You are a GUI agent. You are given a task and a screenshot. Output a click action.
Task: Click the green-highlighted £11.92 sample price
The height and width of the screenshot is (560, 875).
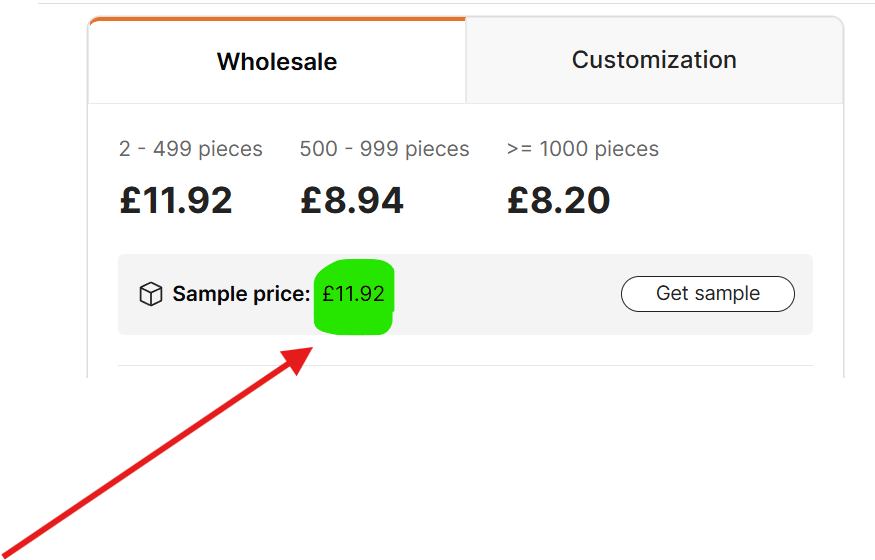(x=353, y=294)
